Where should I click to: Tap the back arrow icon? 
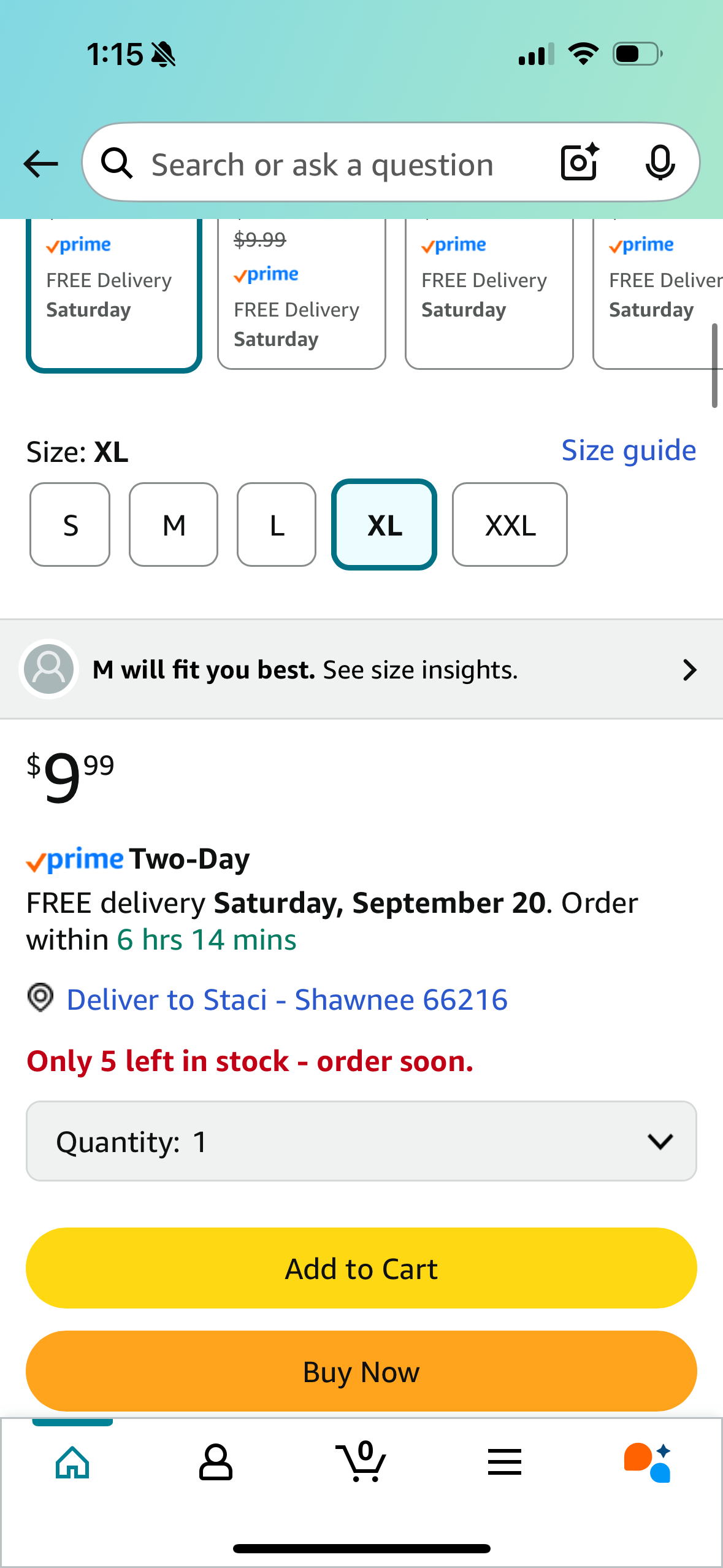41,164
